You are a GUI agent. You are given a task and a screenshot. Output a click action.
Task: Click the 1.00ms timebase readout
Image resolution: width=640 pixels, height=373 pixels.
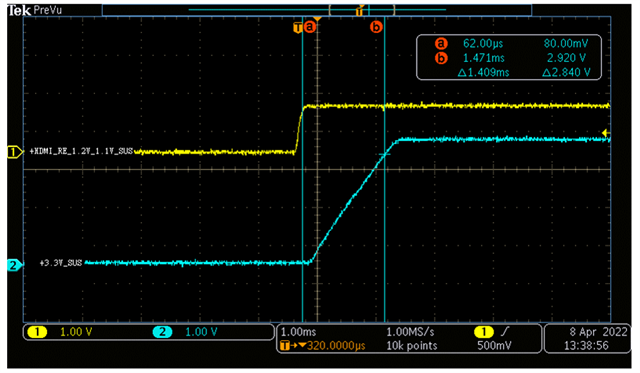pyautogui.click(x=298, y=332)
